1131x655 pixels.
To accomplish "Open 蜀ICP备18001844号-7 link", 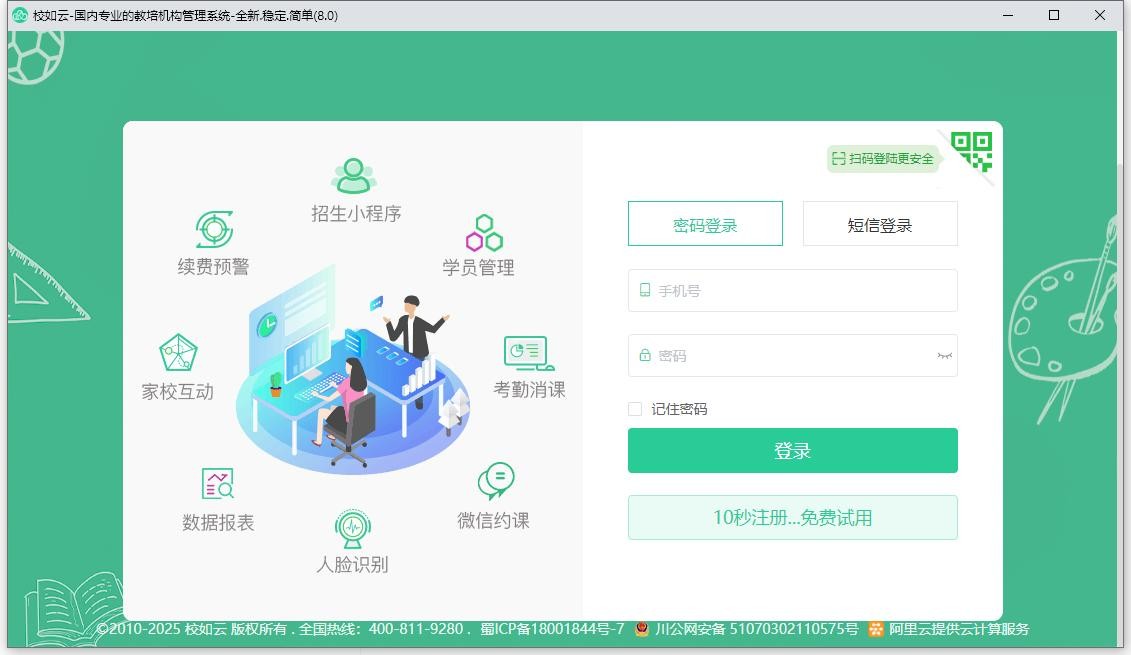I will [553, 629].
